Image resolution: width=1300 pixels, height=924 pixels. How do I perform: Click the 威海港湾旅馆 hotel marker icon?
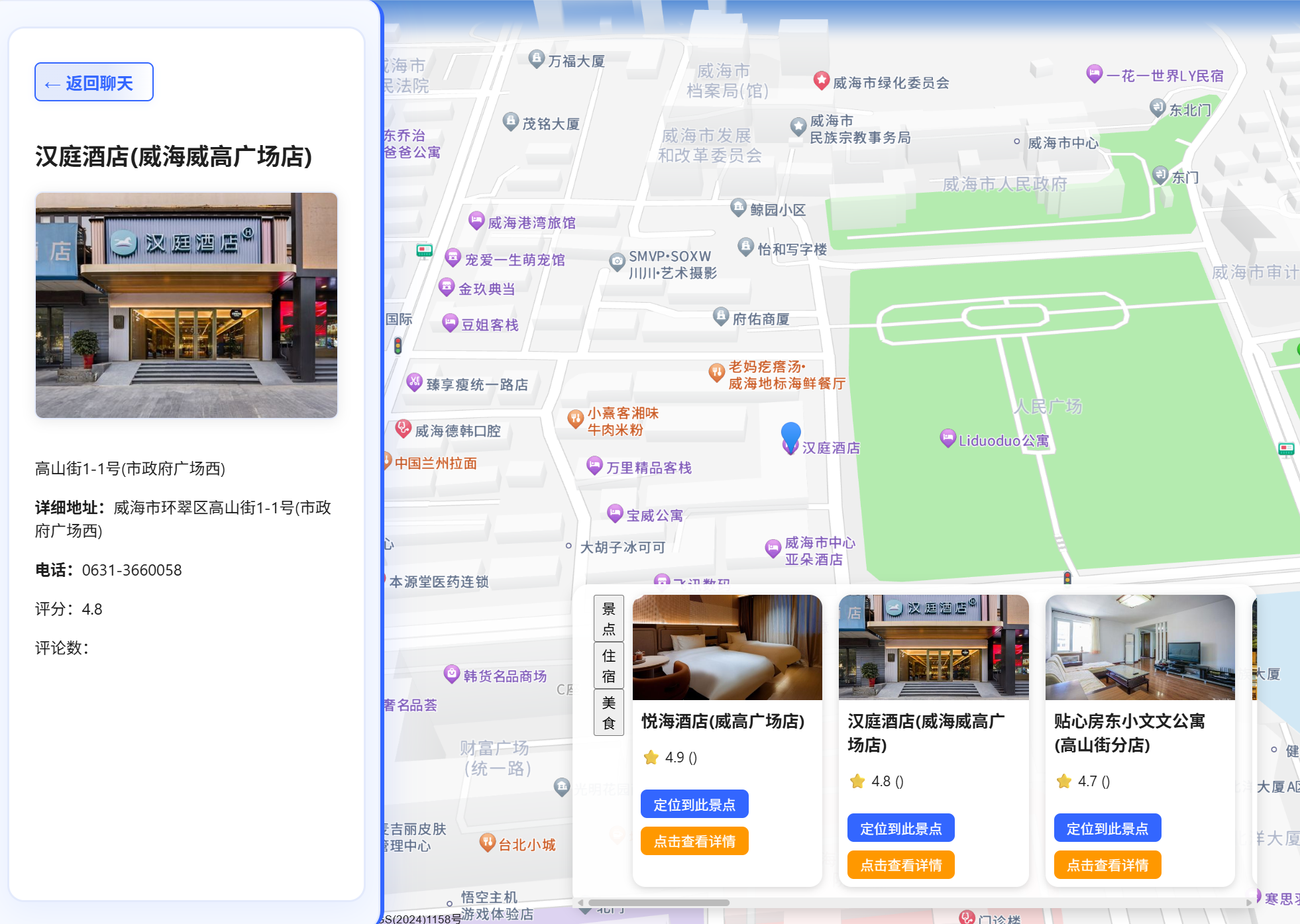476,221
